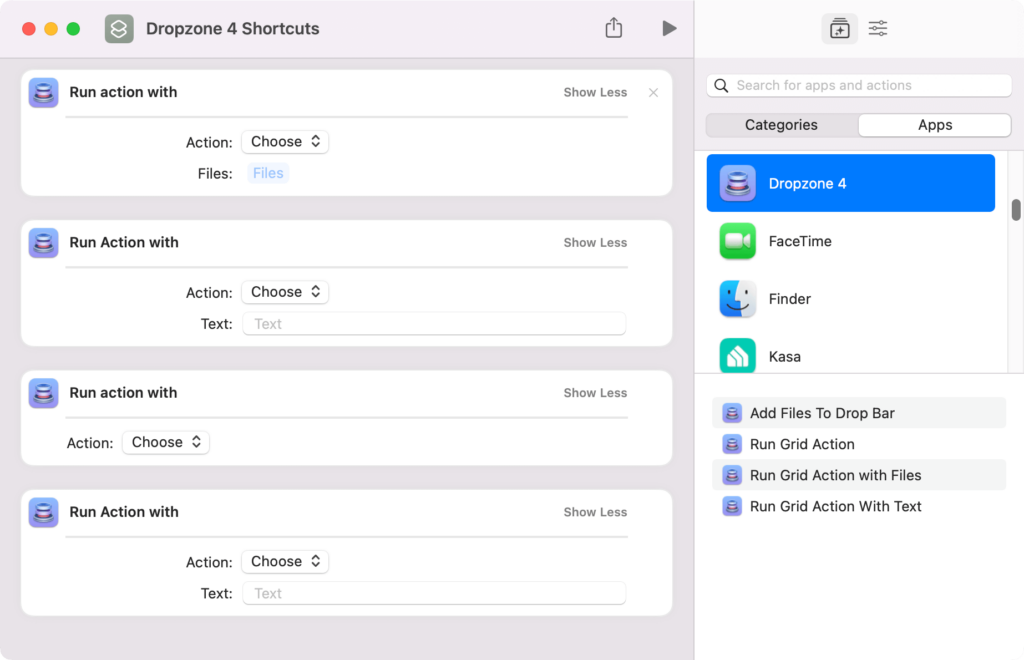
Task: Expand the Choose dropdown in the bottom action
Action: coord(285,561)
